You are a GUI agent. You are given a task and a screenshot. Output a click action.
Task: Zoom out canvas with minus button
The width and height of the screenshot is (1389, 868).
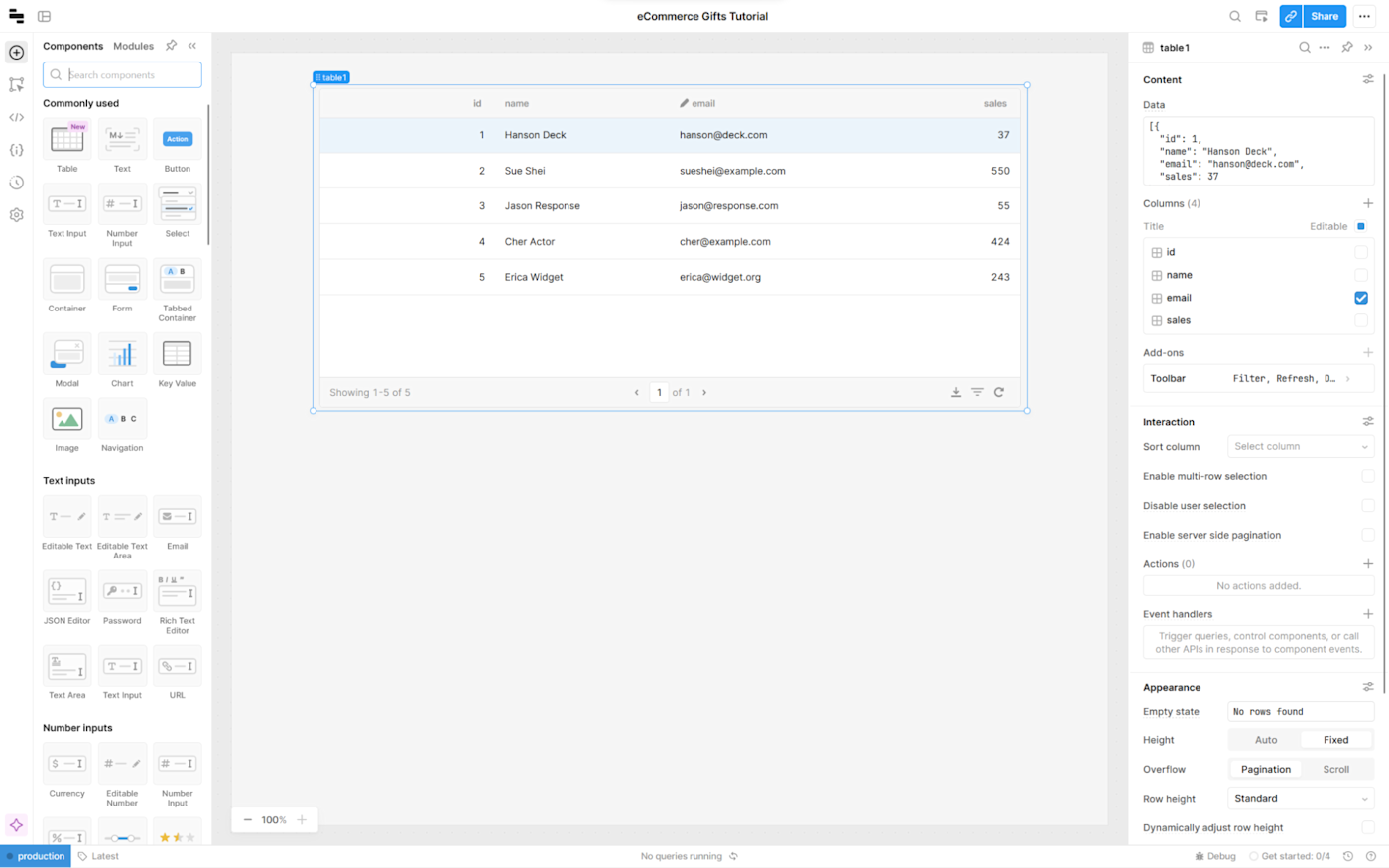tap(248, 820)
